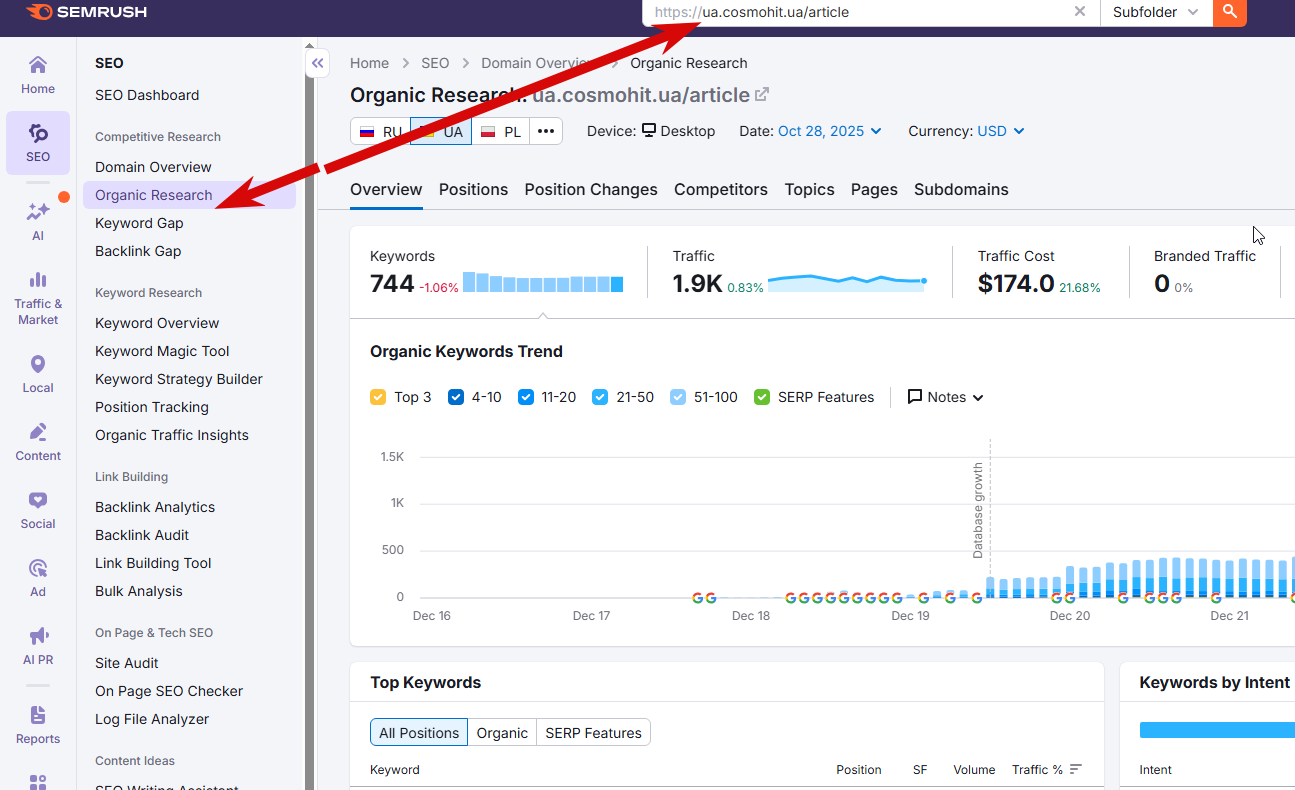
Task: Toggle the 51-100 positions checkbox
Action: [x=678, y=397]
